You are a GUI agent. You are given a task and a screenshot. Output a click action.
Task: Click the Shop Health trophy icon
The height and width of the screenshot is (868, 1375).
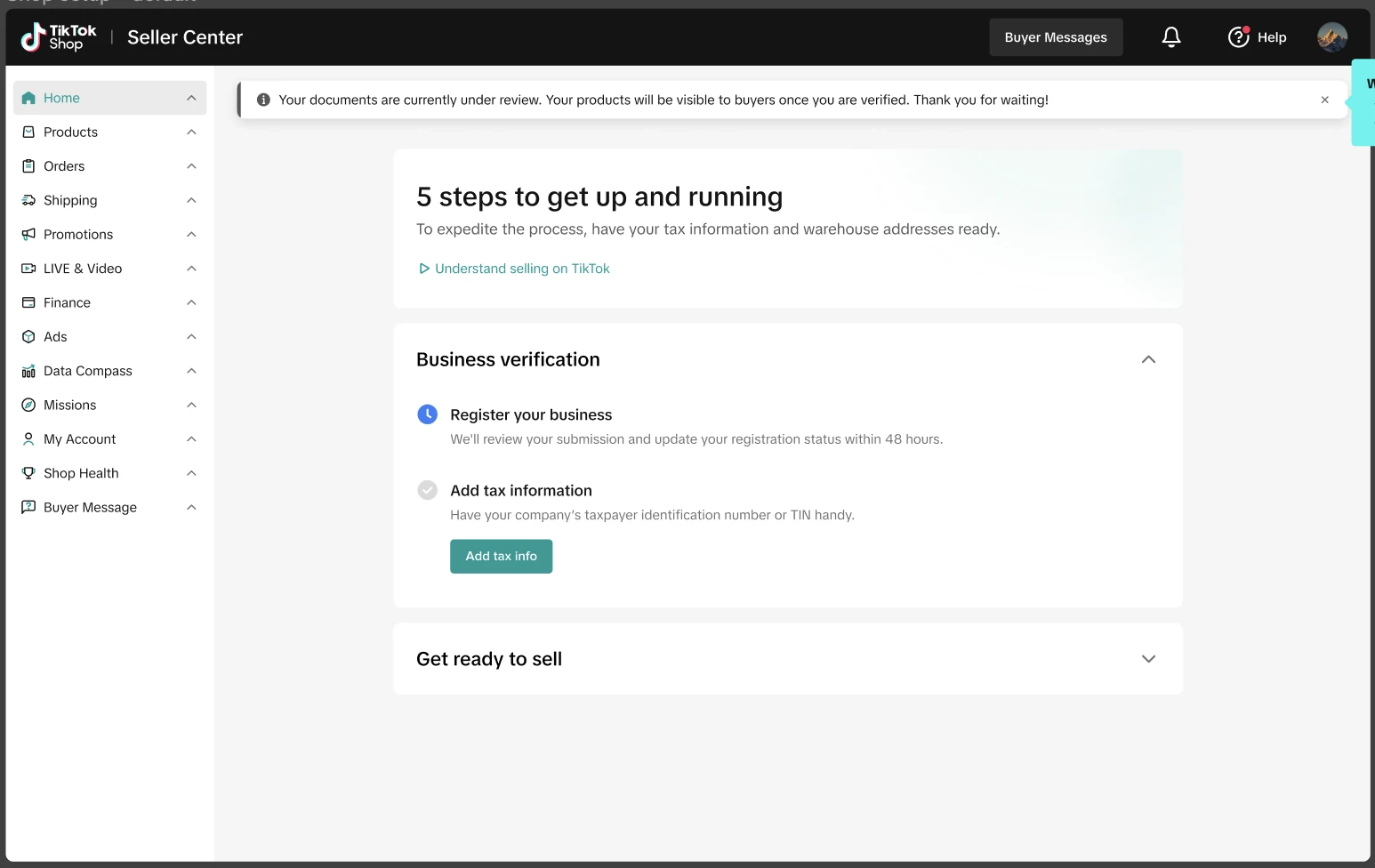pyautogui.click(x=28, y=473)
